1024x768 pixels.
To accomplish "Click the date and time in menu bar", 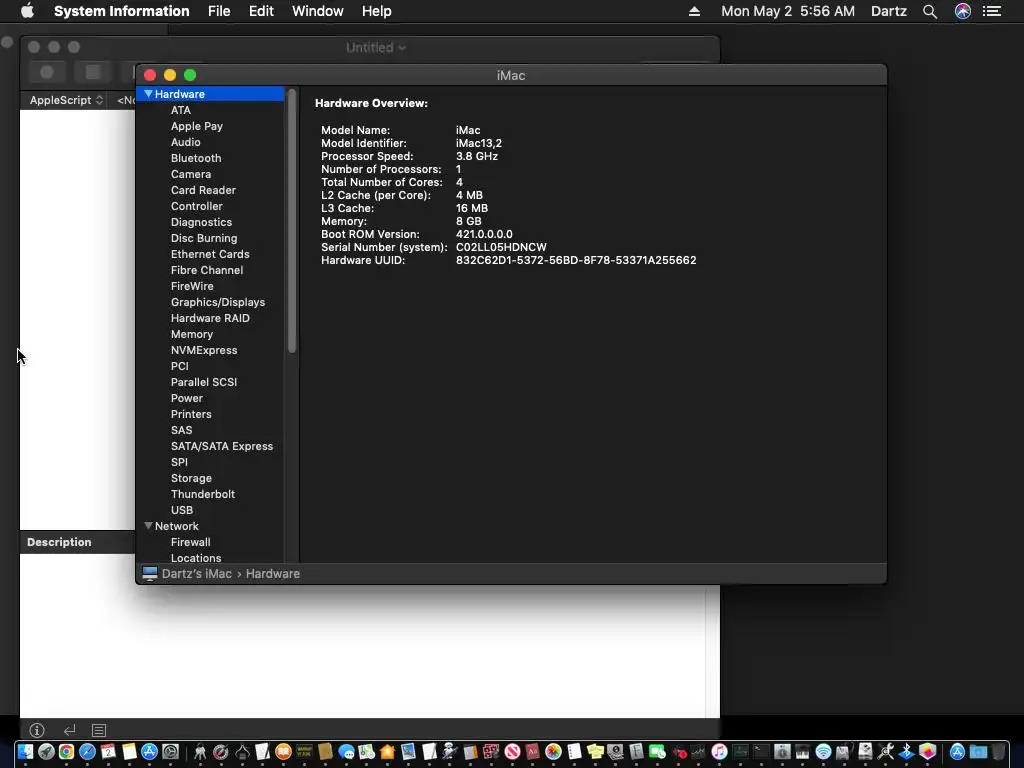I will [788, 11].
